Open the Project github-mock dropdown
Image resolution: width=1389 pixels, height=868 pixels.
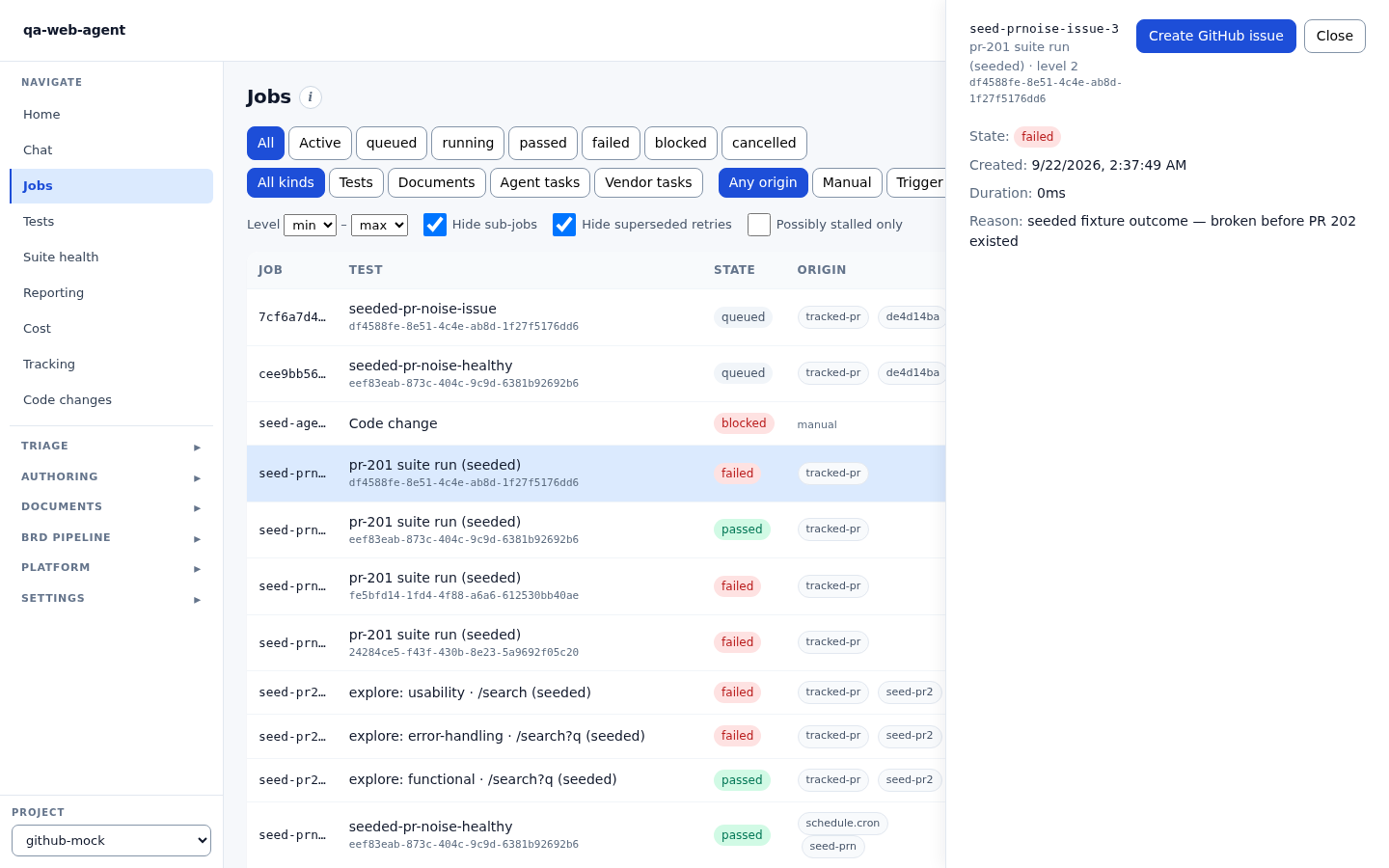[111, 840]
